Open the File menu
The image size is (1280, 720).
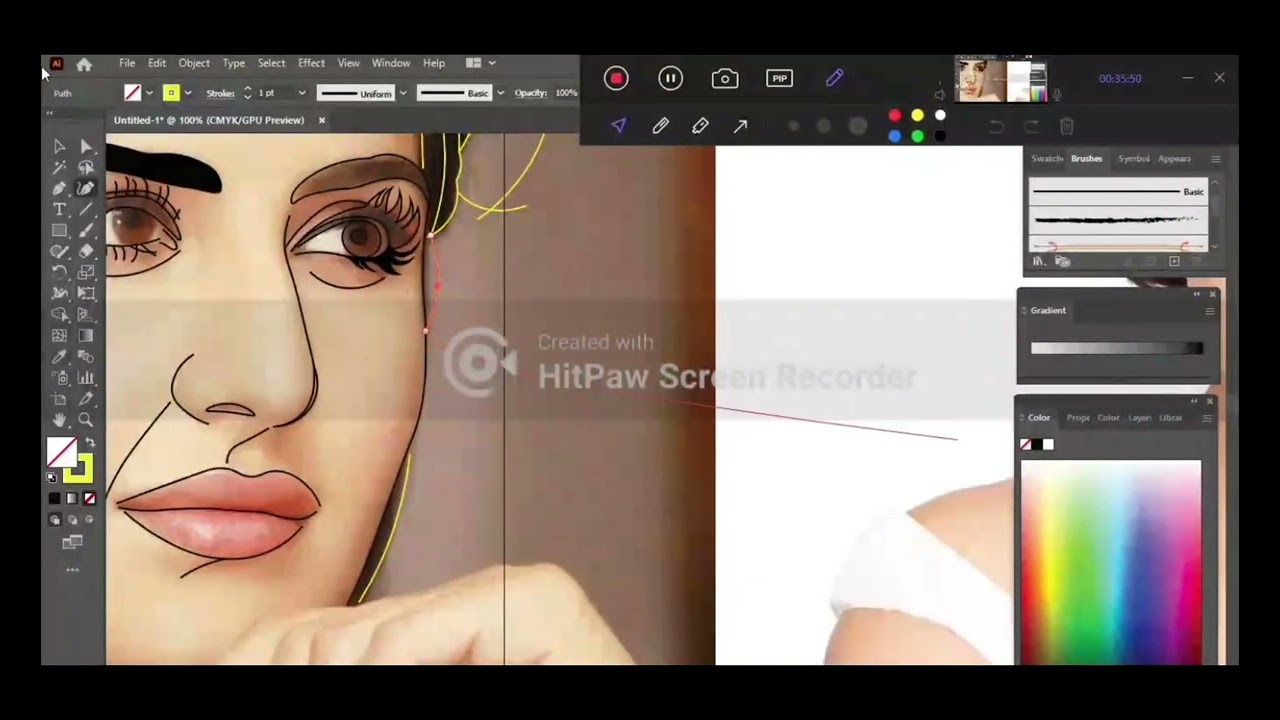(x=127, y=63)
